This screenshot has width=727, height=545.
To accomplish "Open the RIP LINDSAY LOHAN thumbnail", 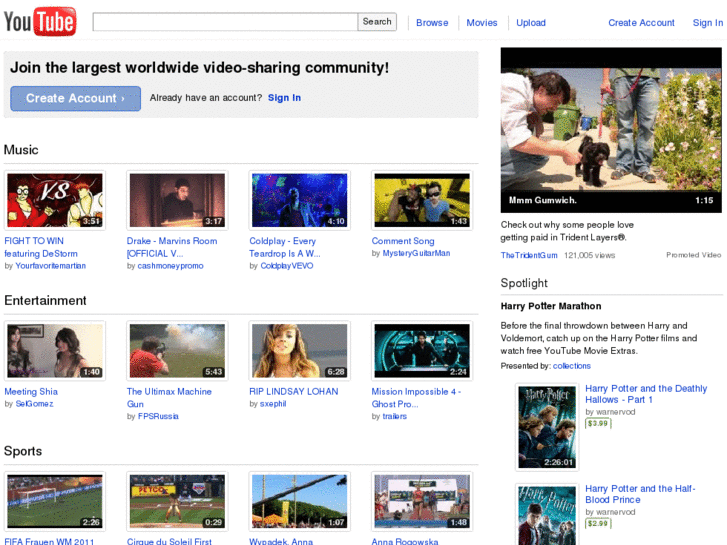I will (299, 351).
